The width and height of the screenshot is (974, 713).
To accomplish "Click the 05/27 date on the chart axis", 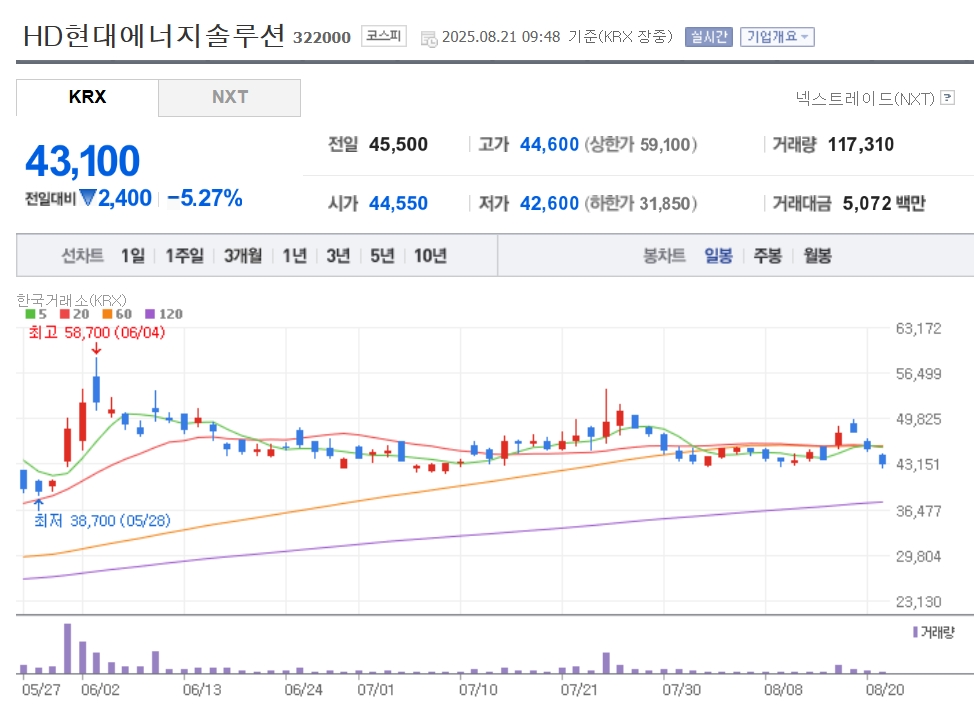I will coord(41,689).
